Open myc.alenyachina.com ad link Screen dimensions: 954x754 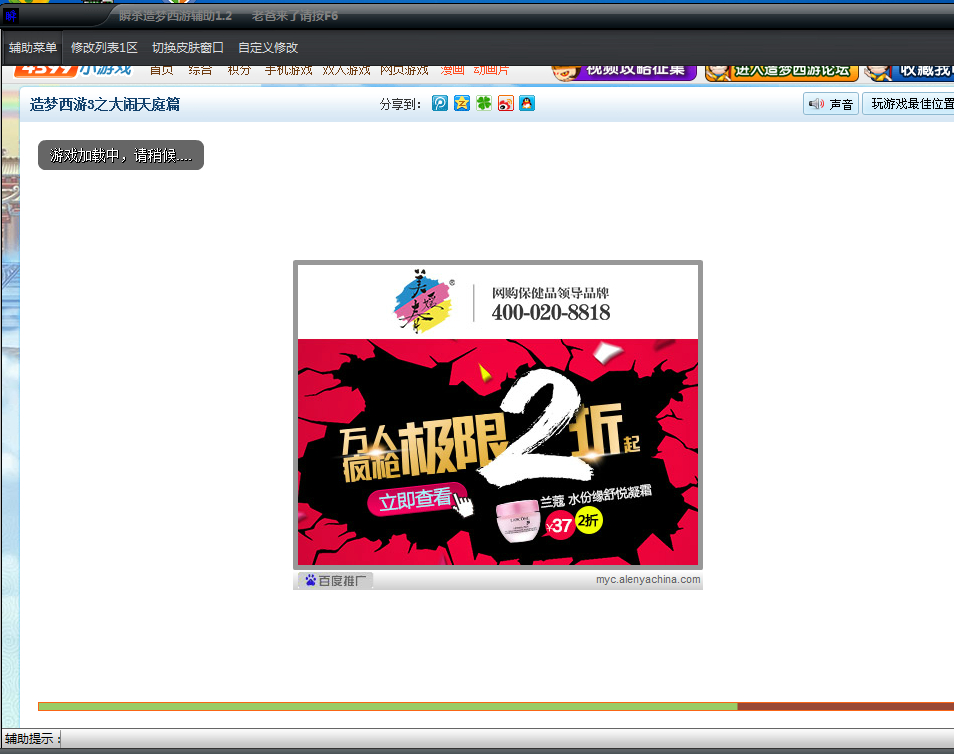[648, 579]
